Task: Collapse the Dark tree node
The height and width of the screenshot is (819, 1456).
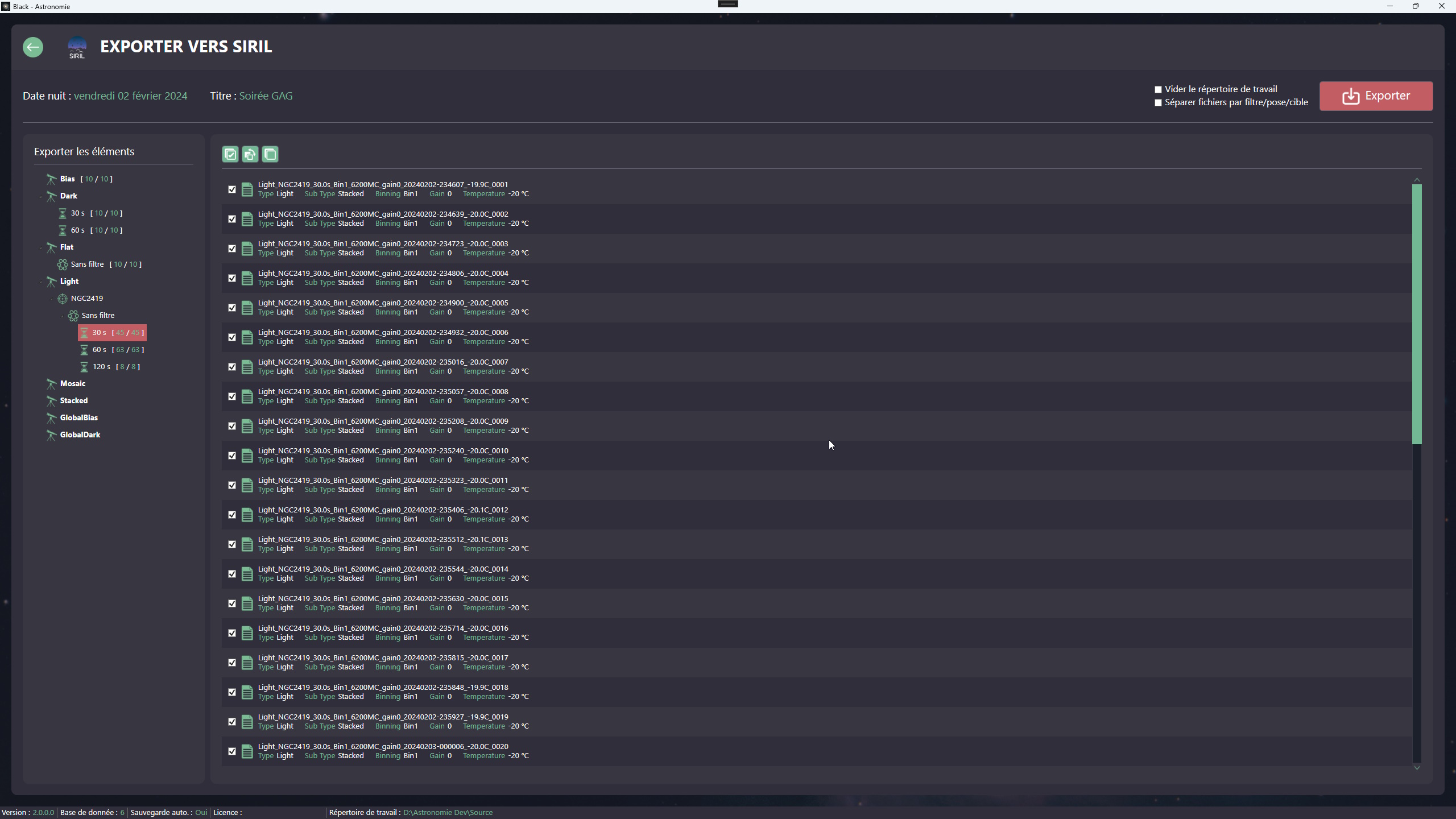Action: coord(41,197)
